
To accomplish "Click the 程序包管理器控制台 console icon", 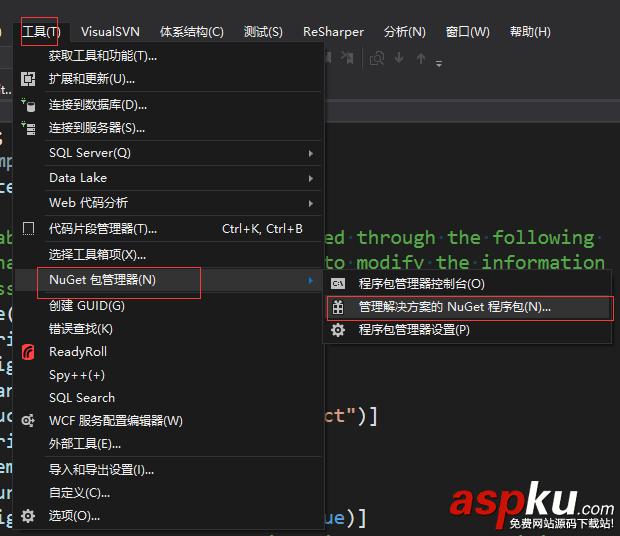I will point(338,284).
